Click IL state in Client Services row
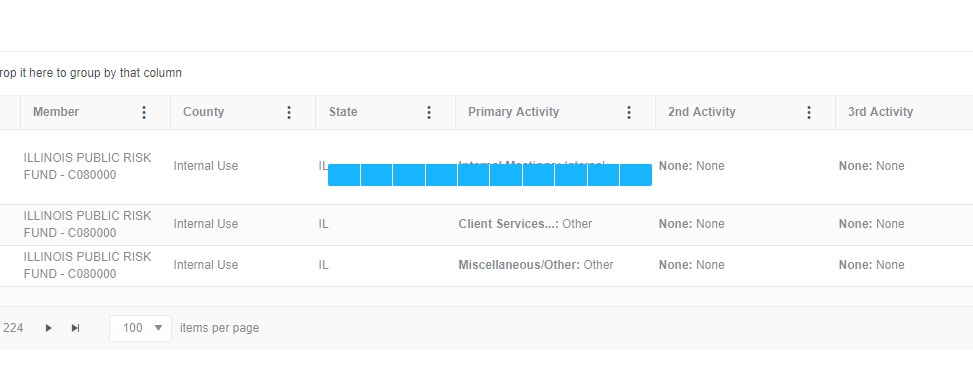 [x=323, y=224]
